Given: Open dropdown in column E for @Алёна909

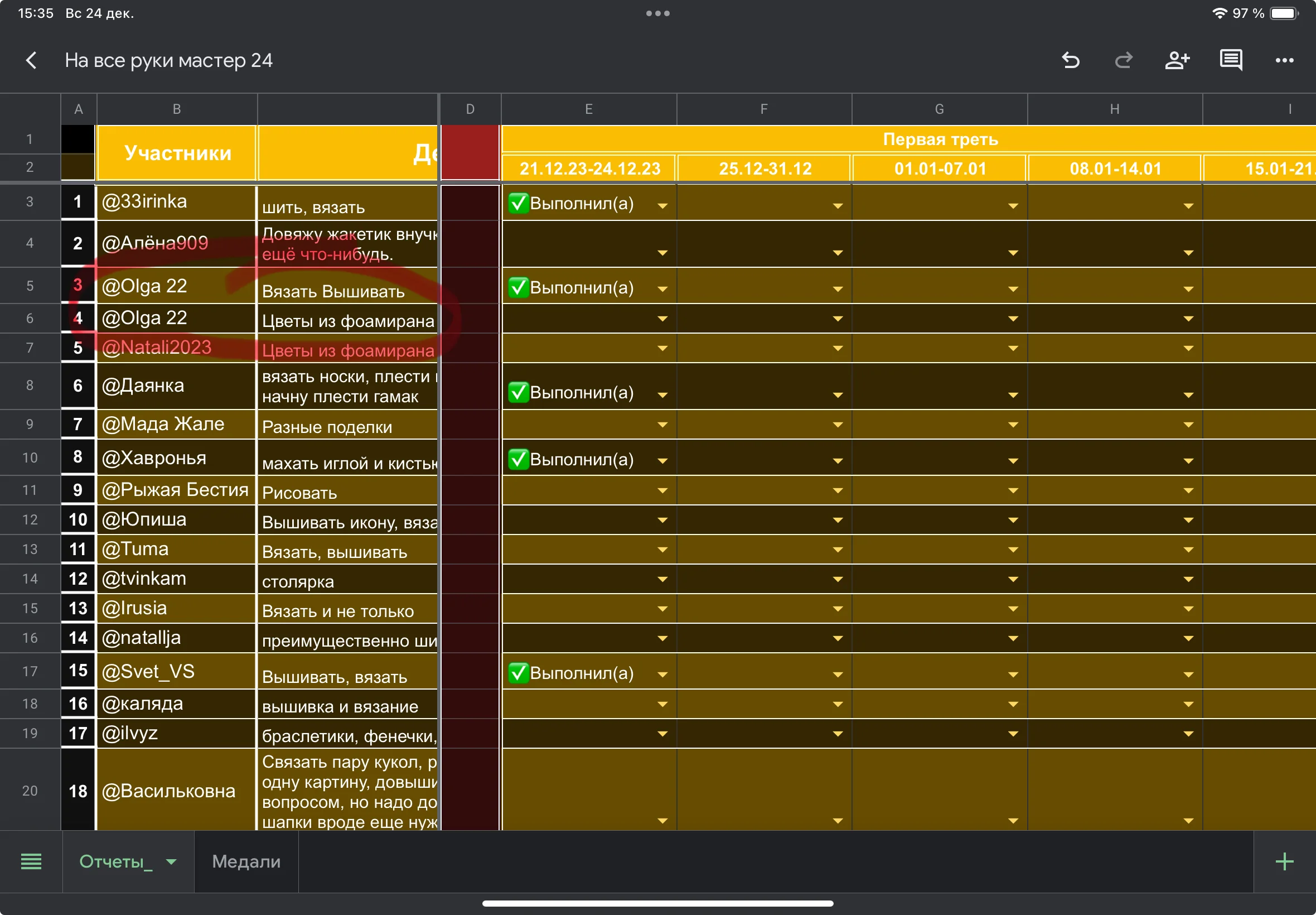Looking at the screenshot, I should (x=662, y=253).
